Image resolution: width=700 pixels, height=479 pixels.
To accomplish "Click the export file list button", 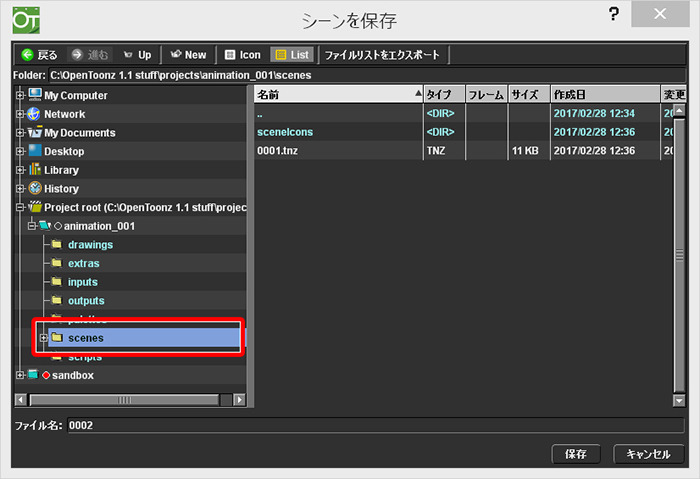I will click(x=382, y=55).
